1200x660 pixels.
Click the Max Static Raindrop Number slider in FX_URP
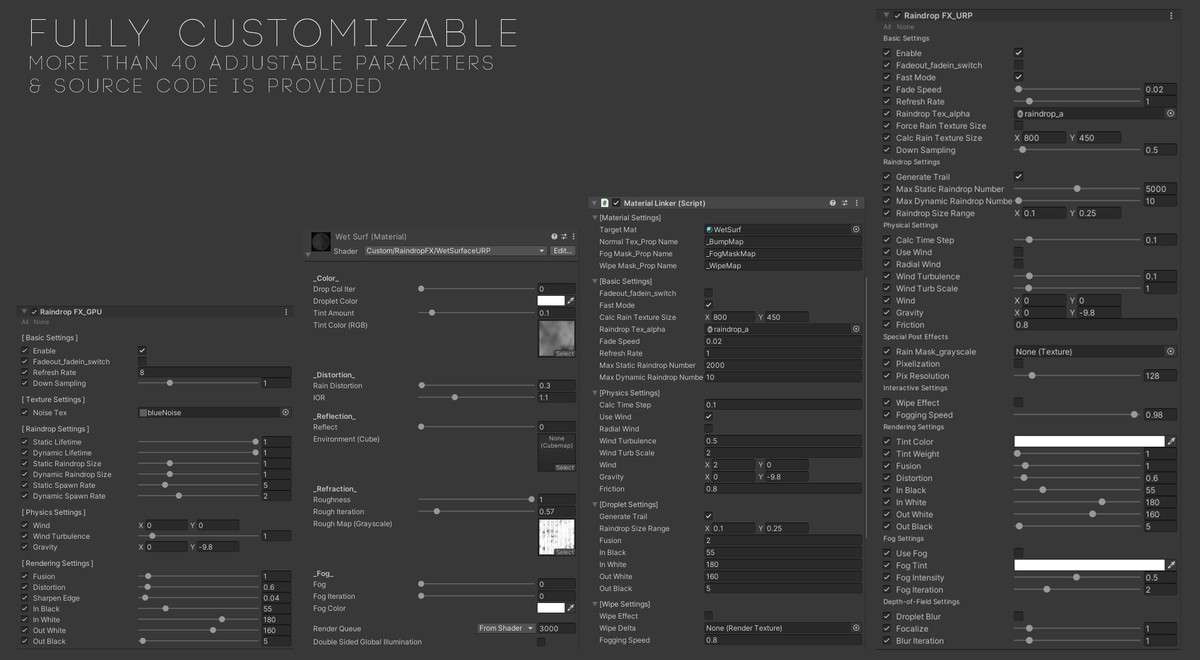coord(1078,189)
